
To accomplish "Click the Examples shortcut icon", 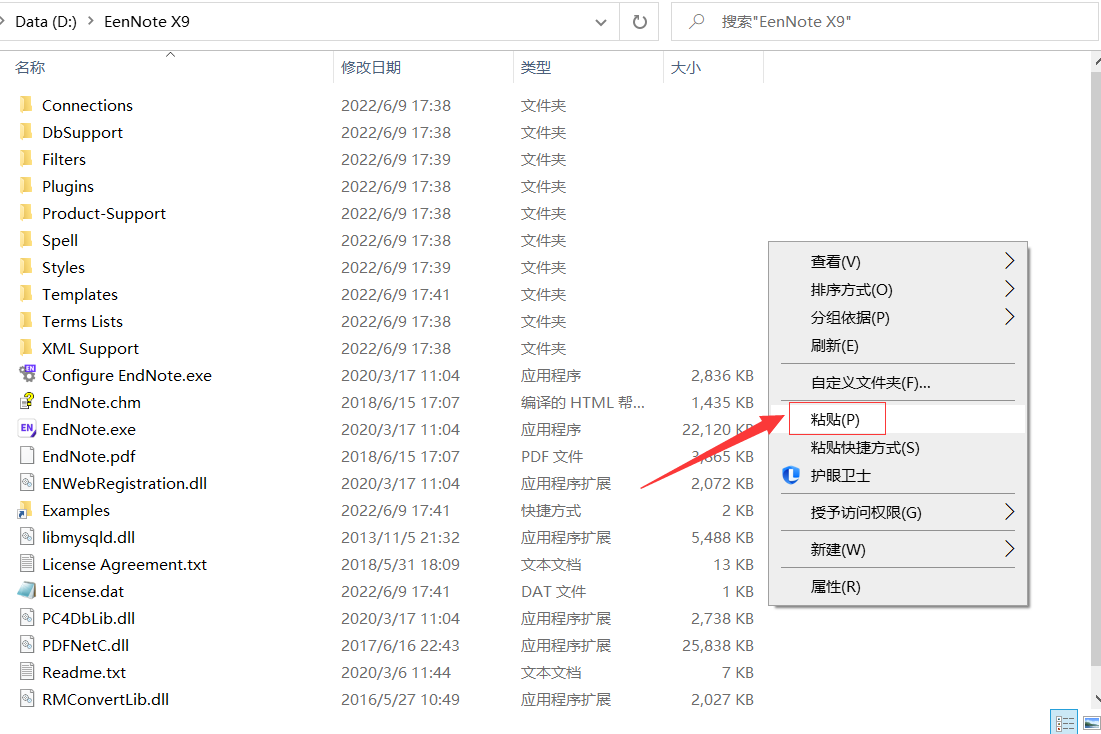I will pyautogui.click(x=26, y=510).
